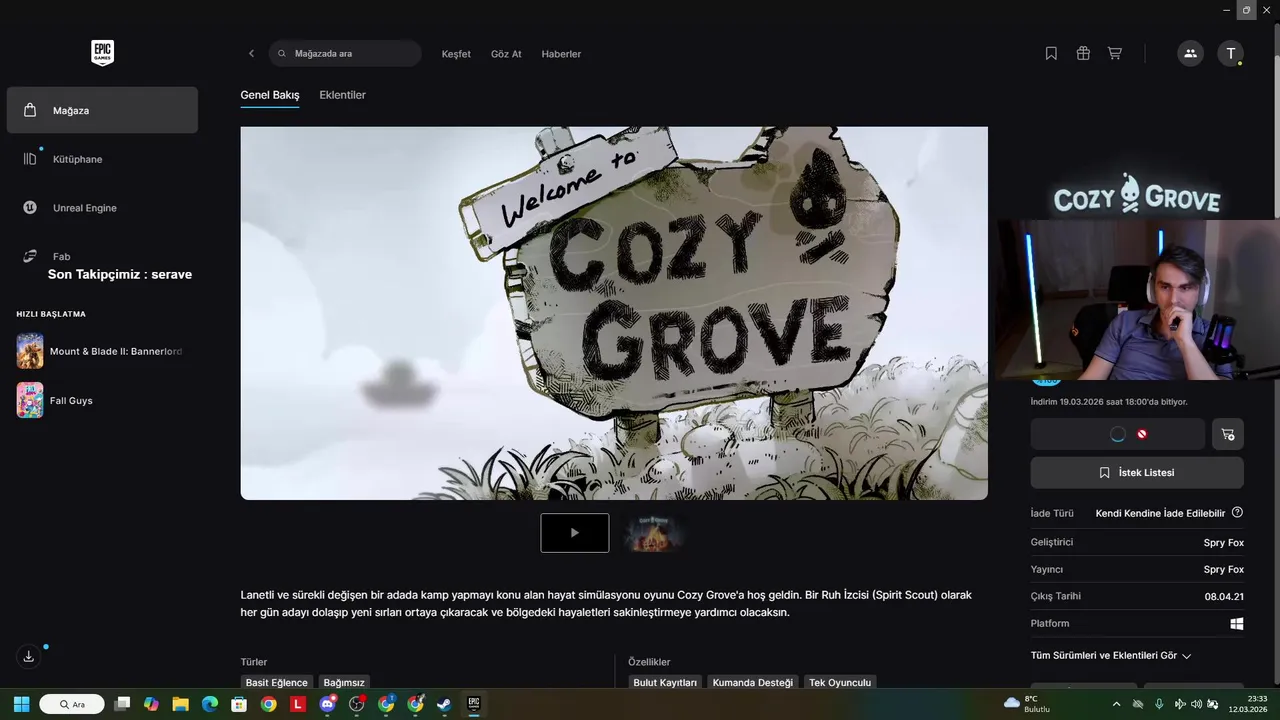
Task: Focus the Mağazada ara search field
Action: 345,54
